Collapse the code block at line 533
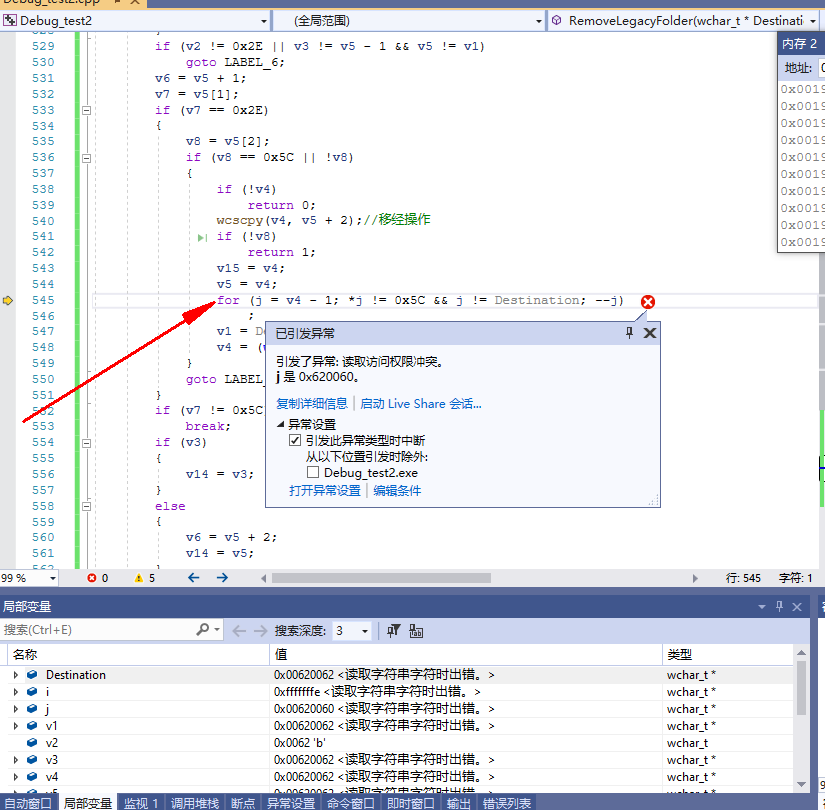Image resolution: width=825 pixels, height=810 pixels. [x=87, y=111]
